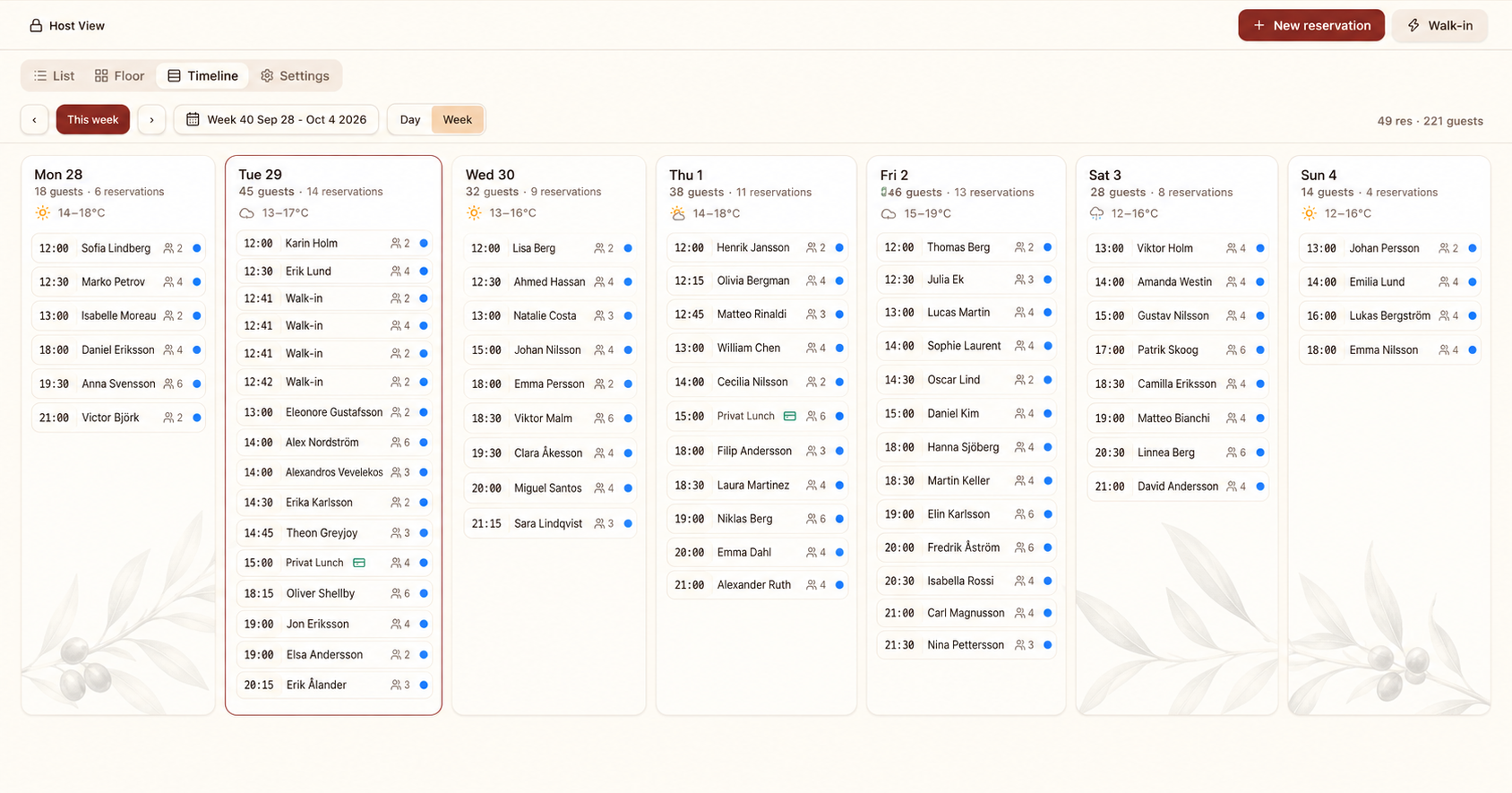Open the List tab

click(x=54, y=75)
